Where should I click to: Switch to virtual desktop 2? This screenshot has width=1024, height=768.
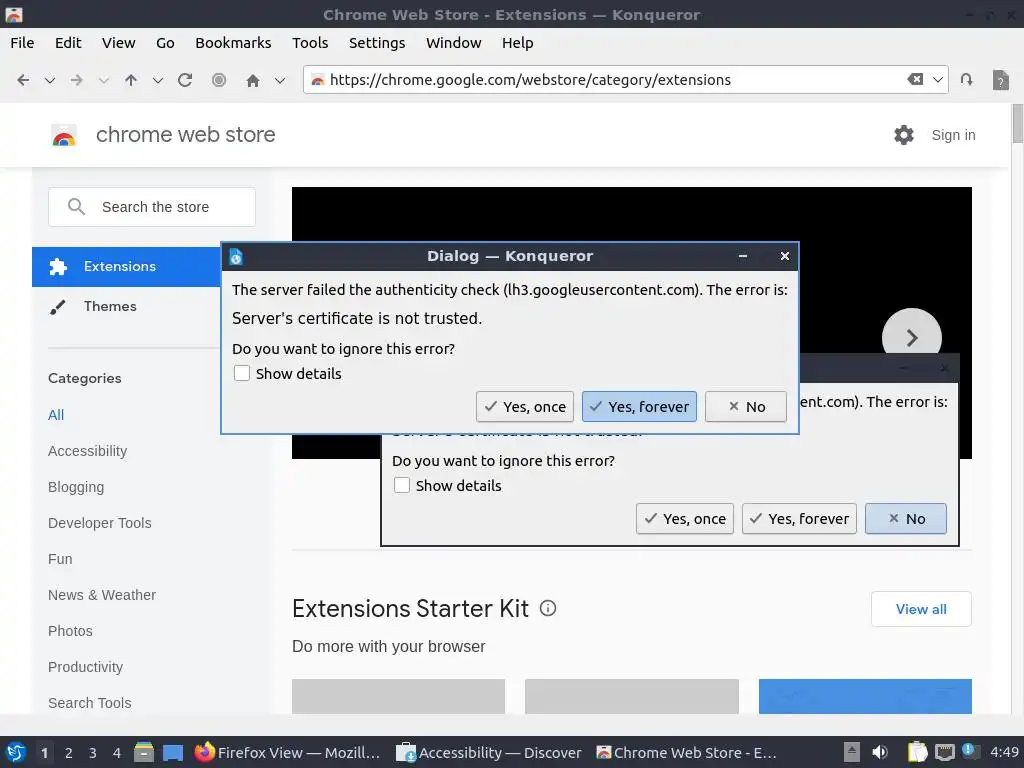coord(69,753)
